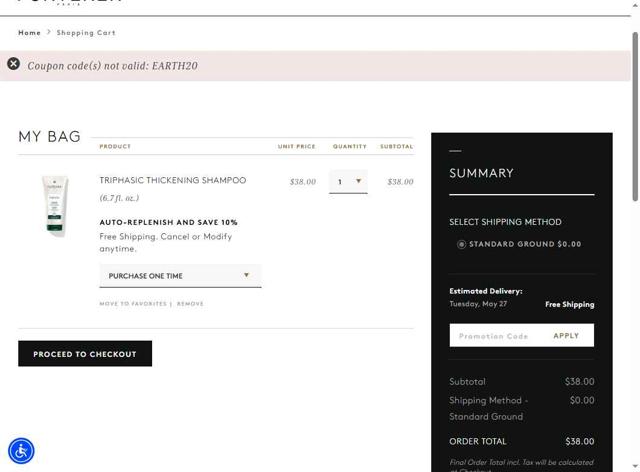Viewport: 640px width, 472px height.
Task: Click the unit price $38.00 value
Action: [x=303, y=182]
